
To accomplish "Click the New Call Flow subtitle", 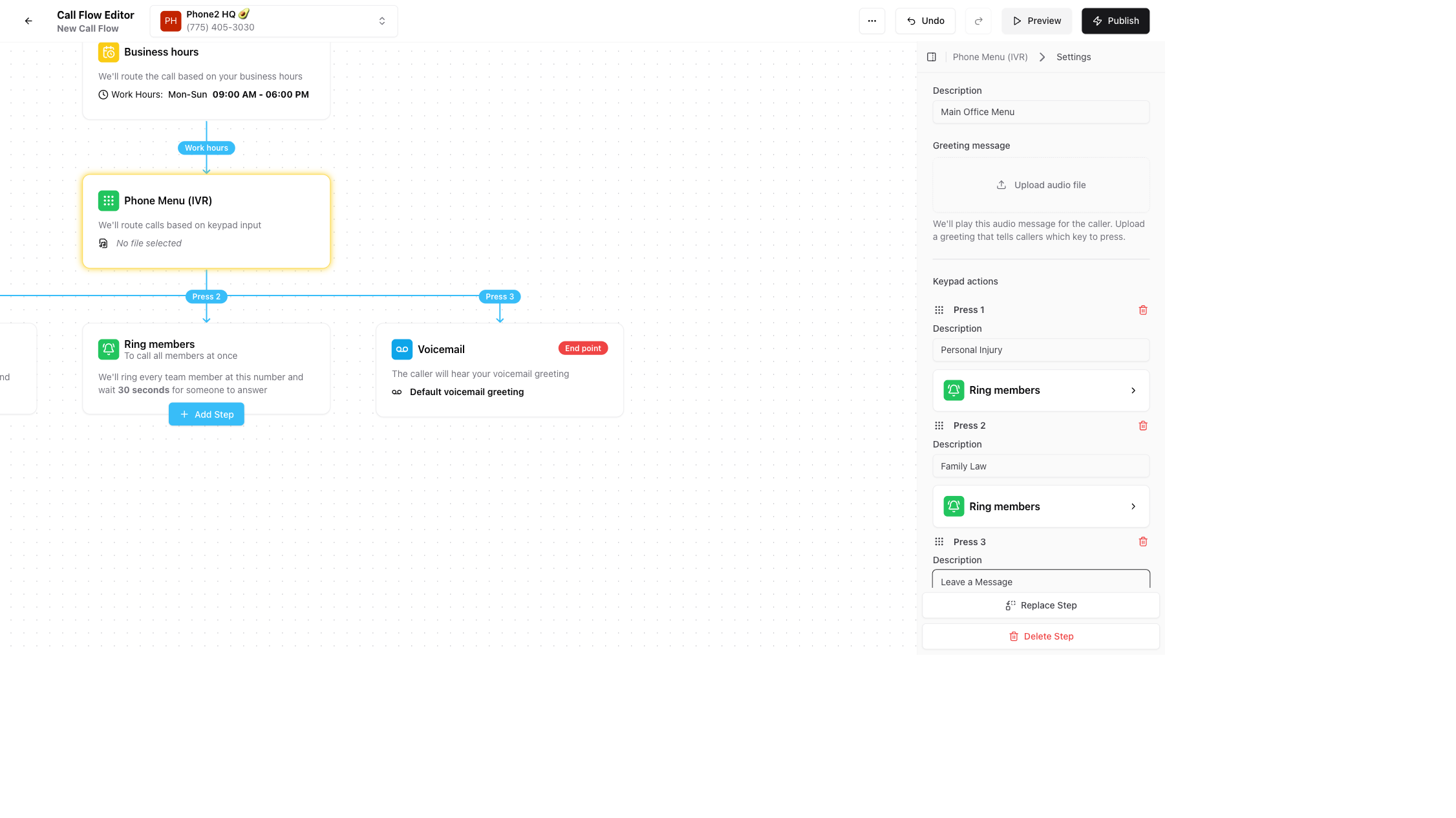I will pyautogui.click(x=87, y=28).
